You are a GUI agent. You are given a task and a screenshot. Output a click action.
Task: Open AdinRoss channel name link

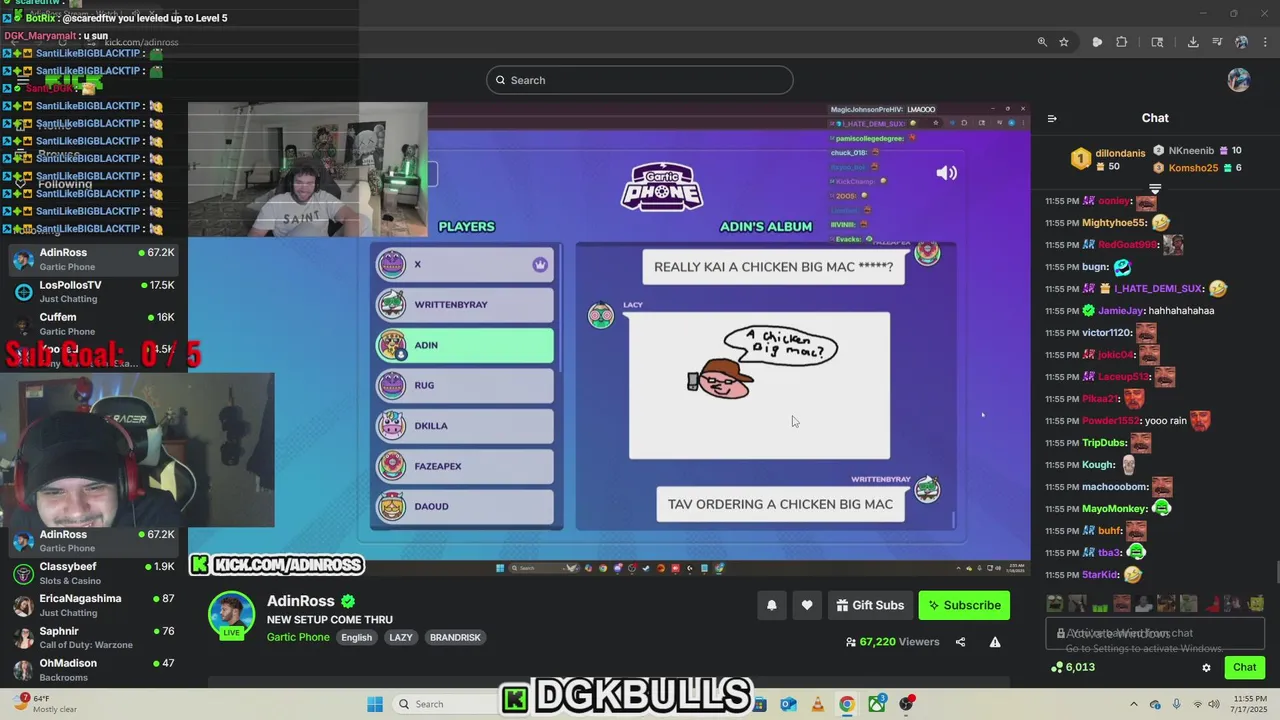click(x=301, y=601)
